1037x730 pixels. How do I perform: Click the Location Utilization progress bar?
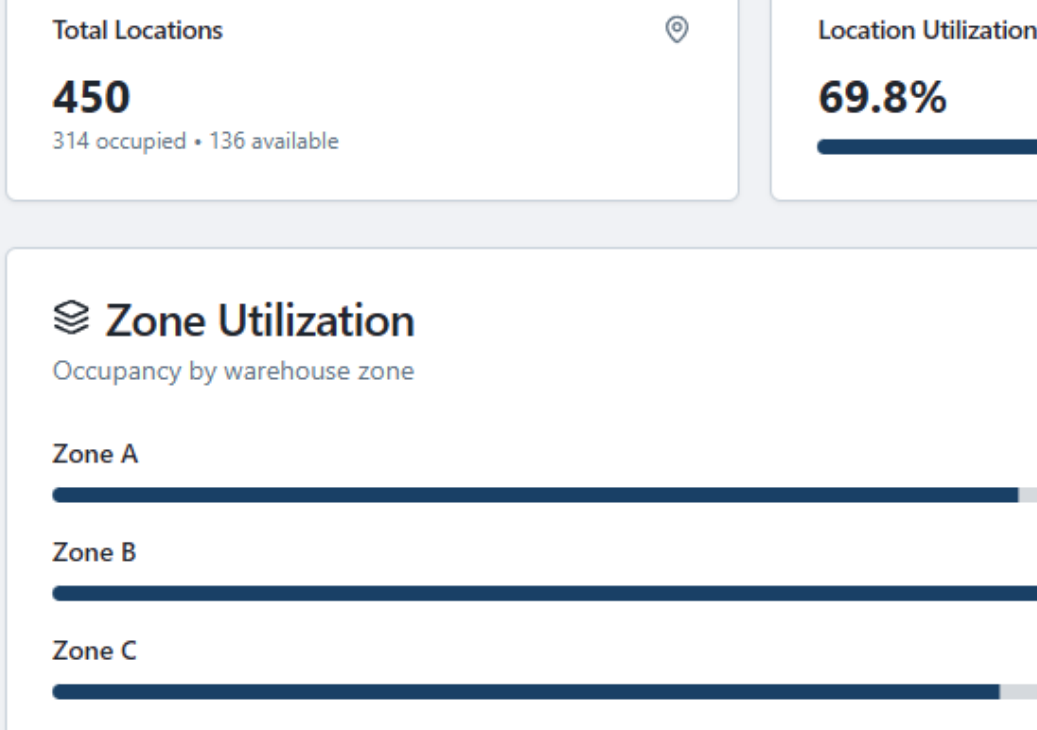(926, 147)
